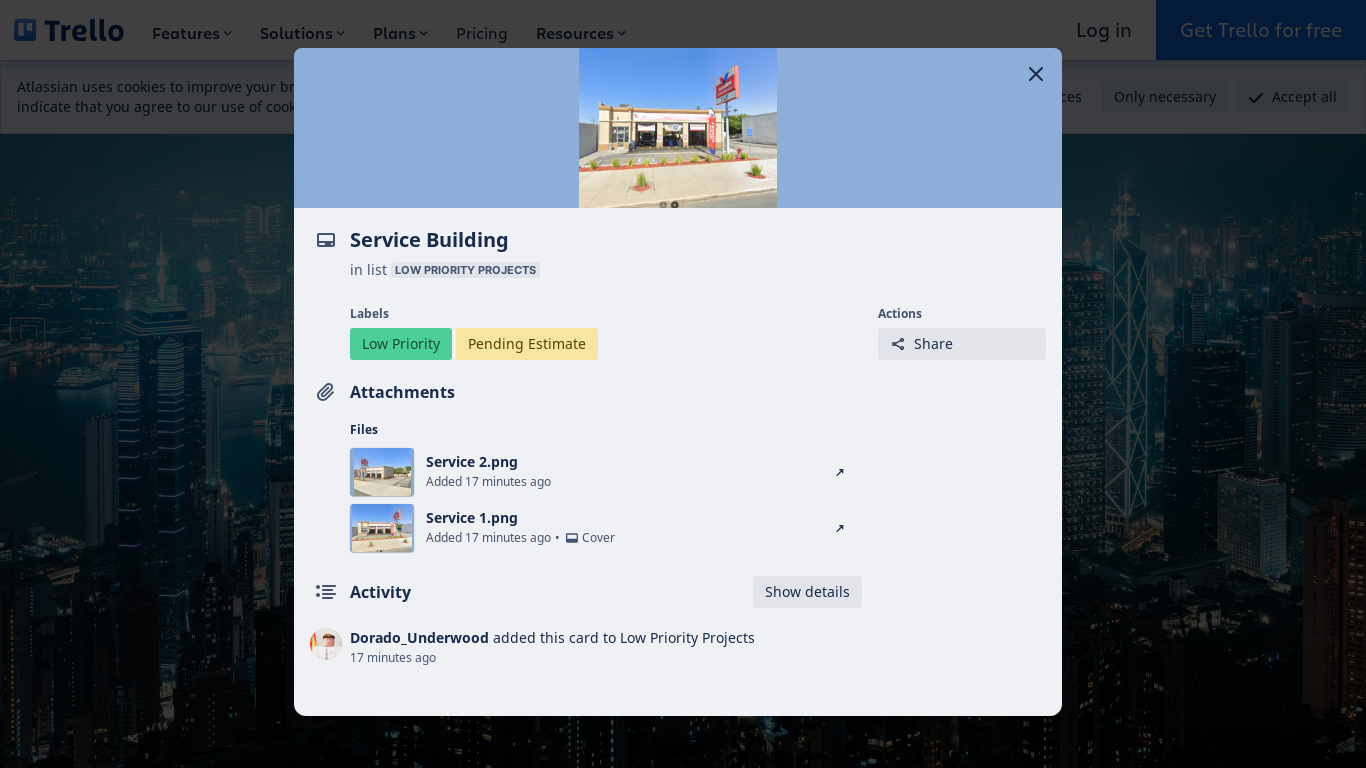
Task: Click the card icon beside Service Building title
Action: 326,240
